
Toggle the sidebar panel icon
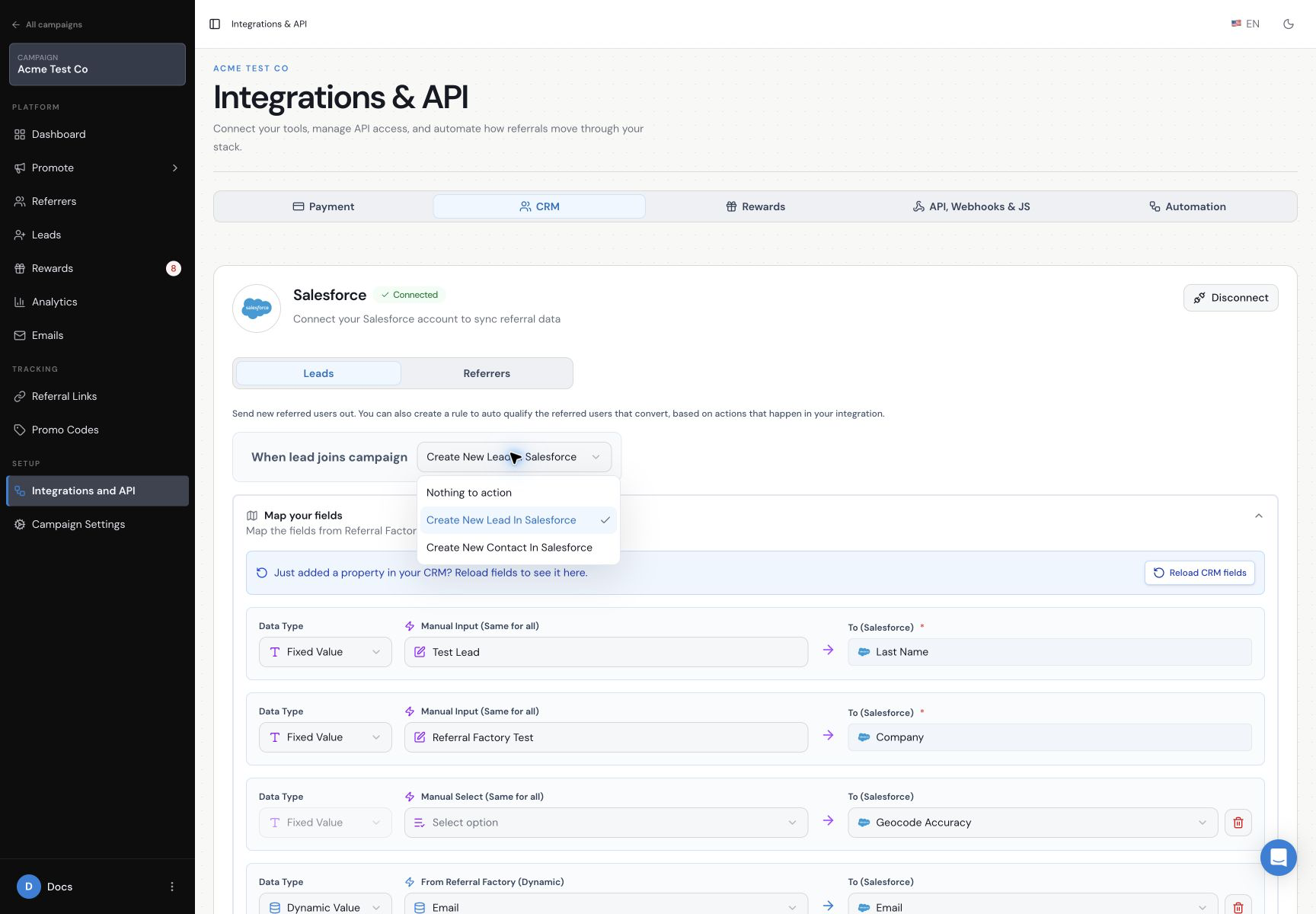pyautogui.click(x=215, y=24)
